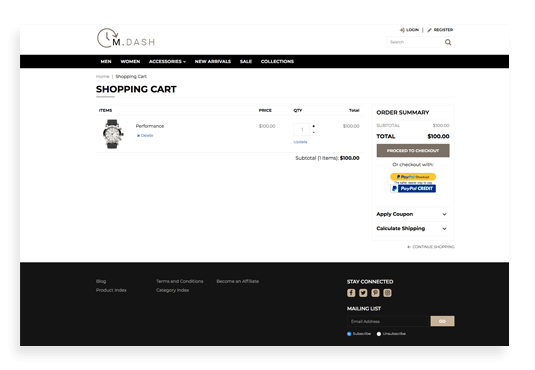The image size is (535, 370).
Task: Increase quantity with the up arrow
Action: pyautogui.click(x=314, y=126)
